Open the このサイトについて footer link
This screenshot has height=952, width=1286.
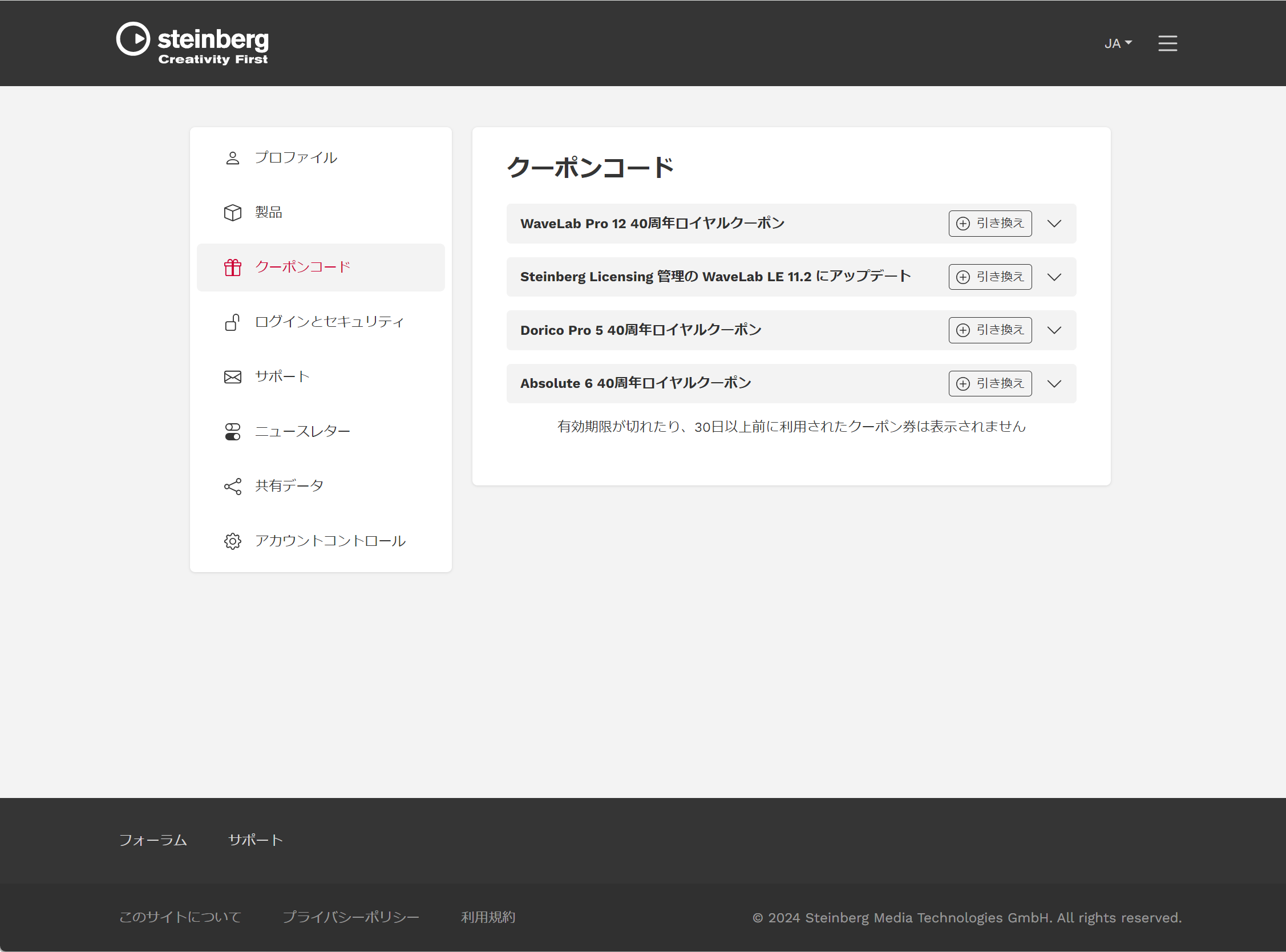180,917
